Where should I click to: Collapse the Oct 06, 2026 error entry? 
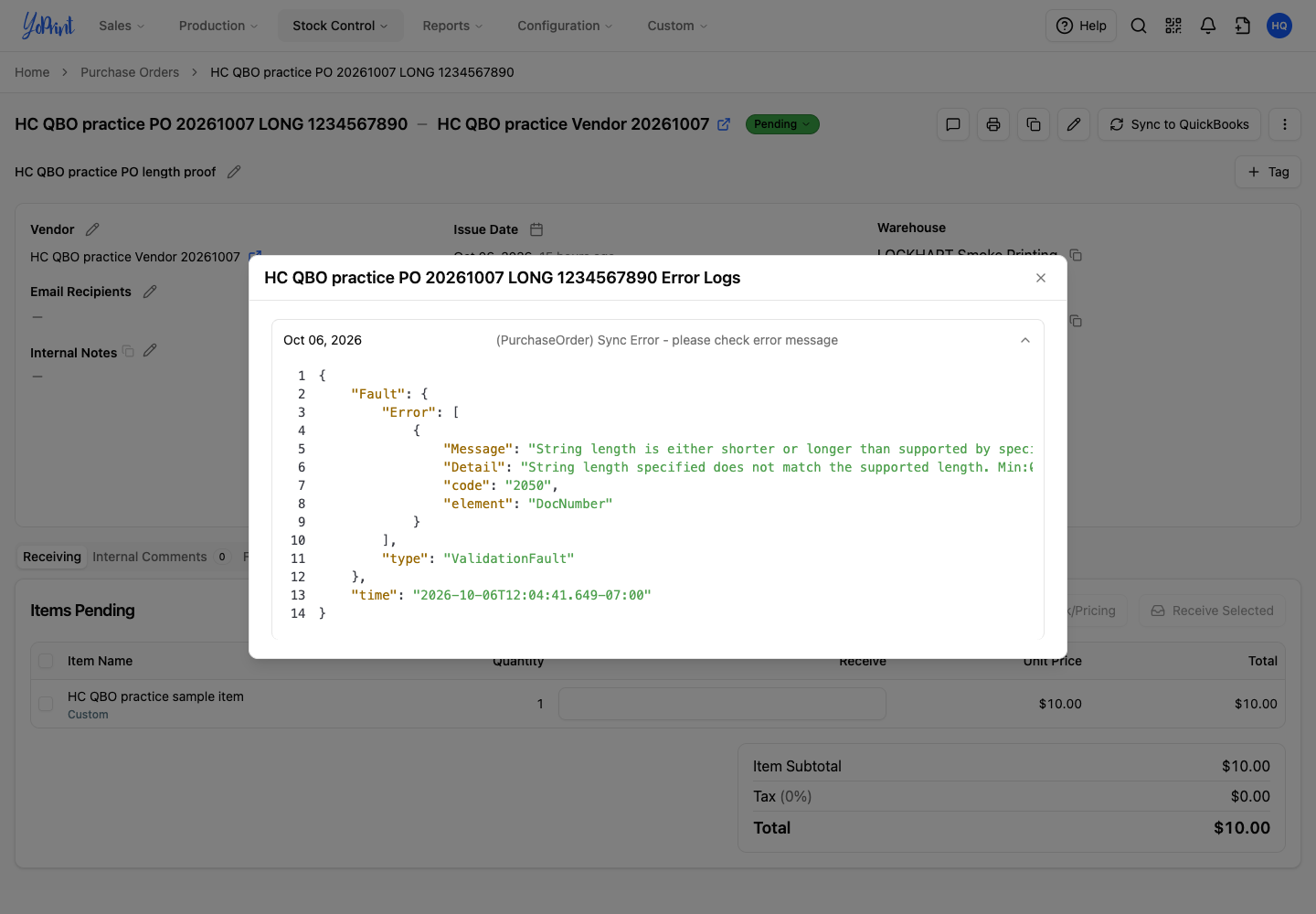(x=1025, y=340)
